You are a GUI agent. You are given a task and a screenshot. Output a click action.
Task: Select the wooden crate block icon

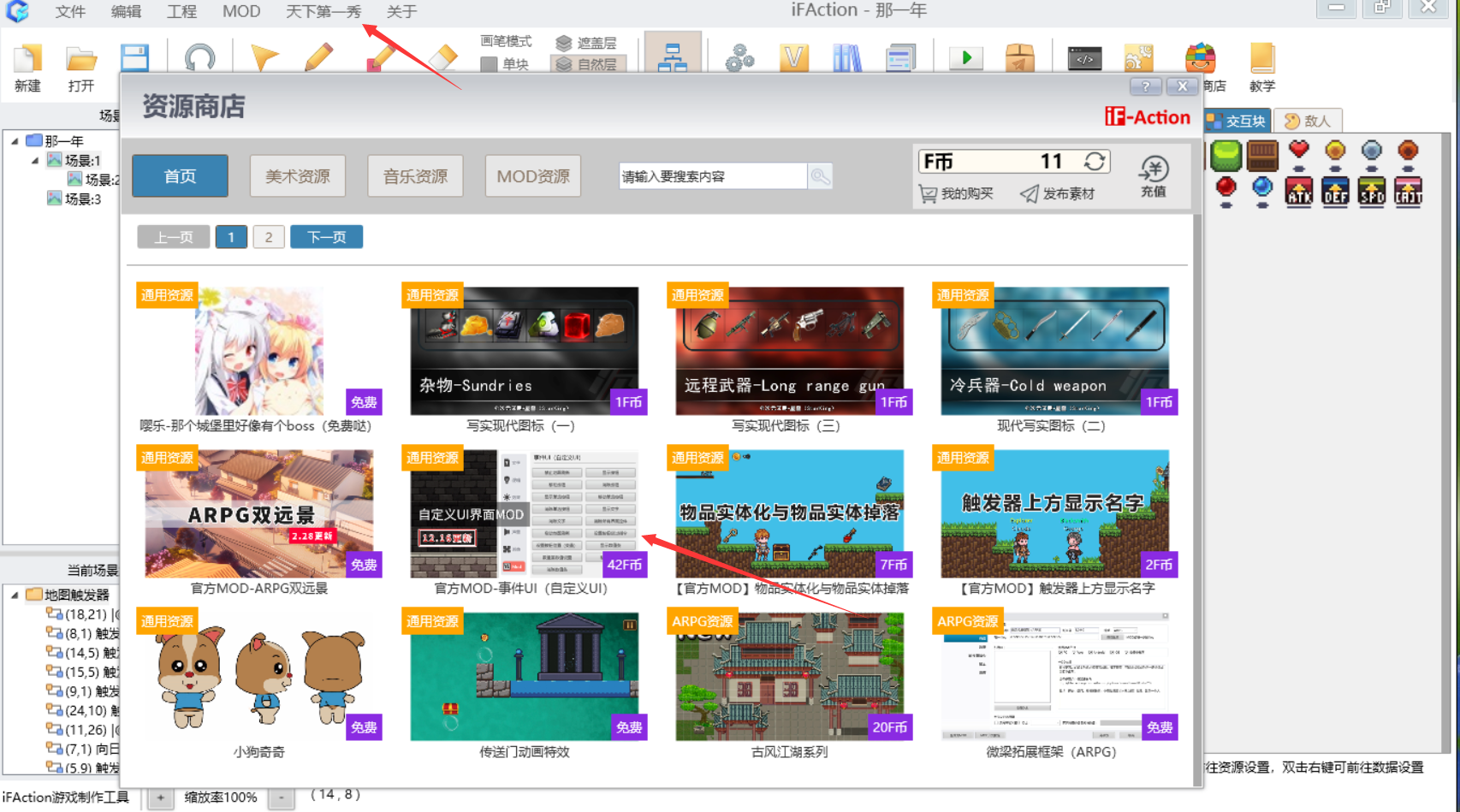coord(1262,155)
